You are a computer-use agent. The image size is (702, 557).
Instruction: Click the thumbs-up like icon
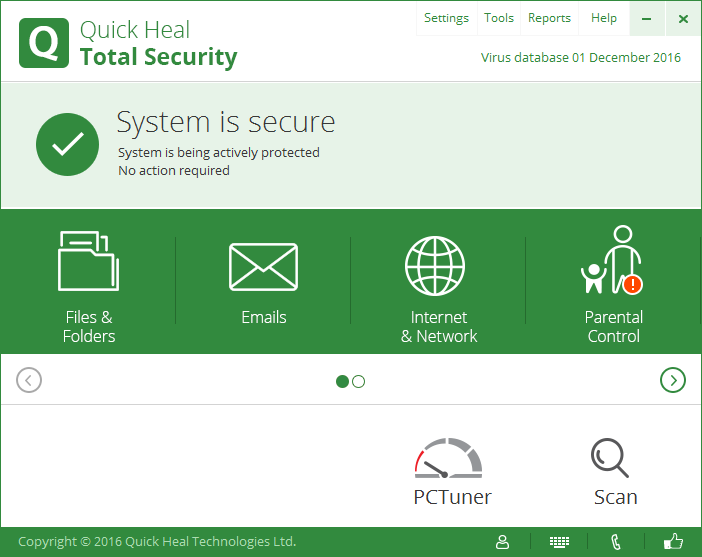pos(673,542)
